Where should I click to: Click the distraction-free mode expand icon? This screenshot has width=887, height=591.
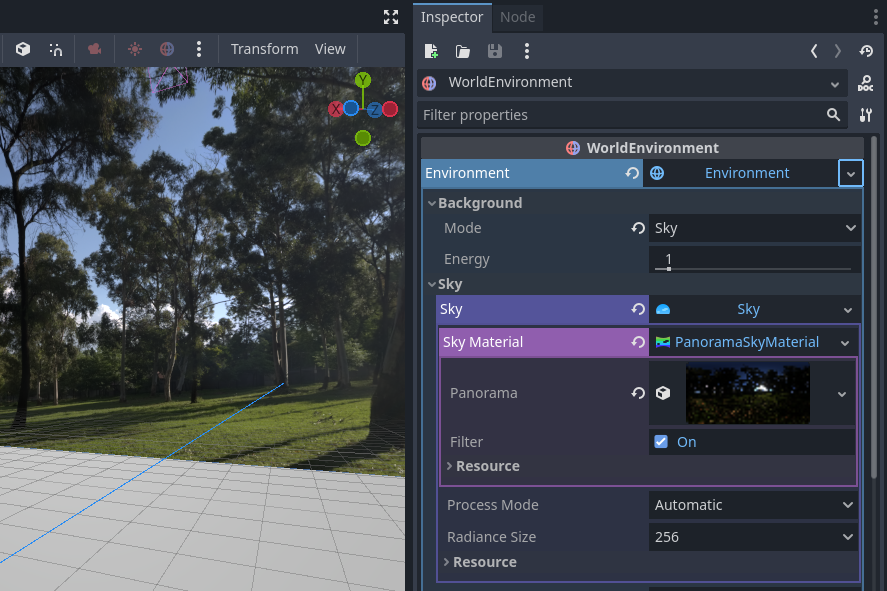[x=391, y=17]
